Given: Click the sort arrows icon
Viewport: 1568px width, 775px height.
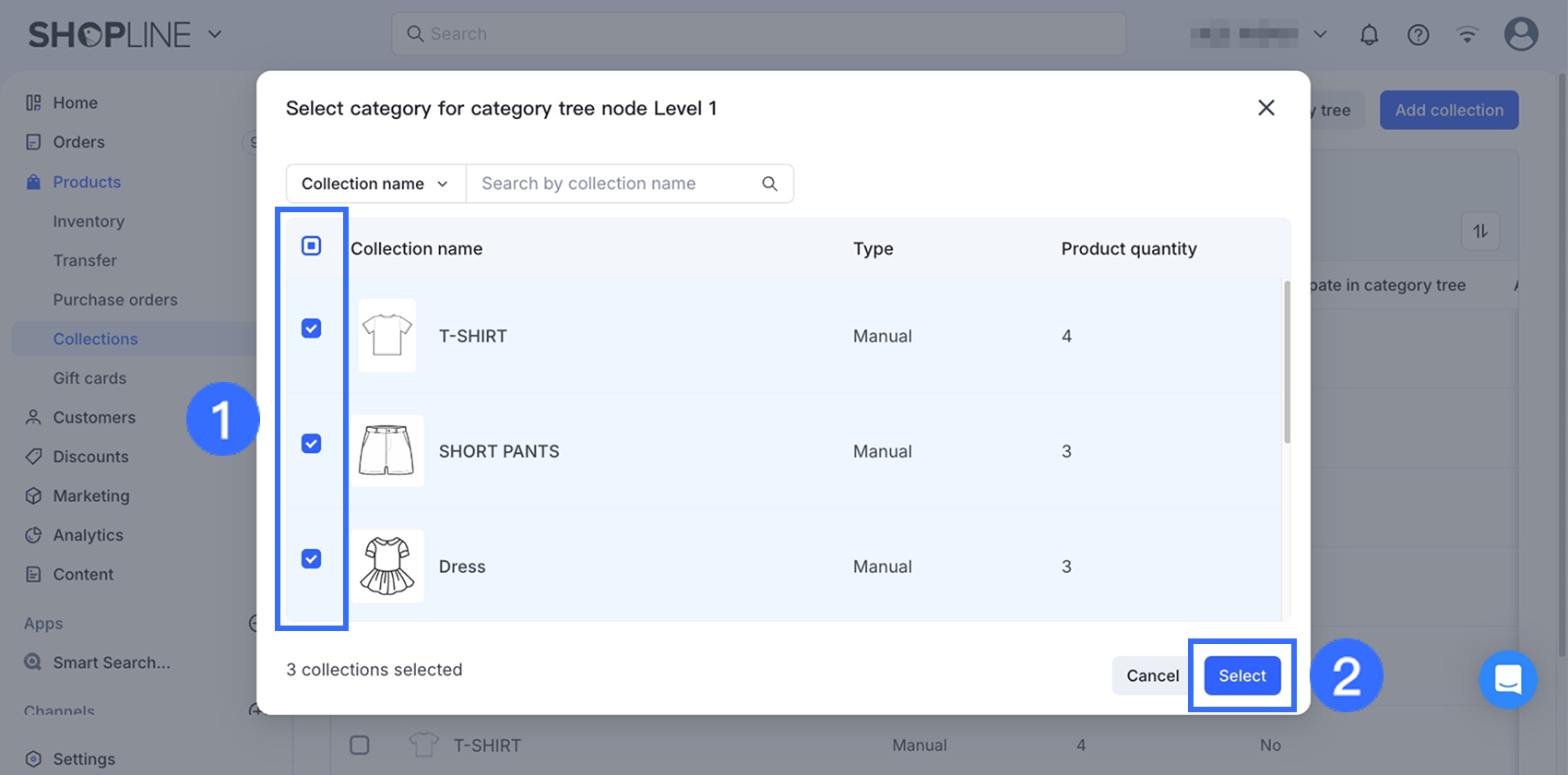Looking at the screenshot, I should click(1480, 232).
